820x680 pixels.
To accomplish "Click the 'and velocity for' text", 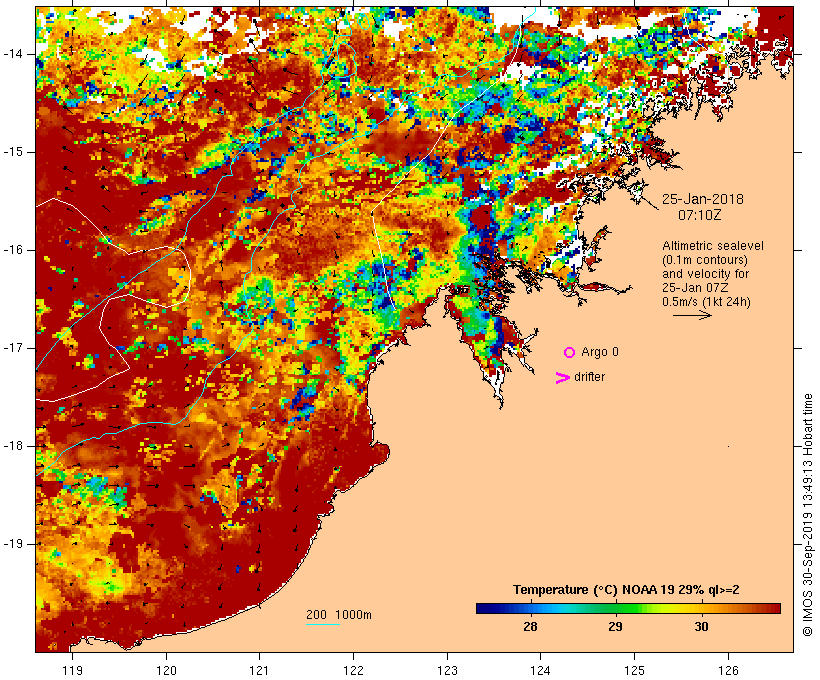I will coord(705,274).
